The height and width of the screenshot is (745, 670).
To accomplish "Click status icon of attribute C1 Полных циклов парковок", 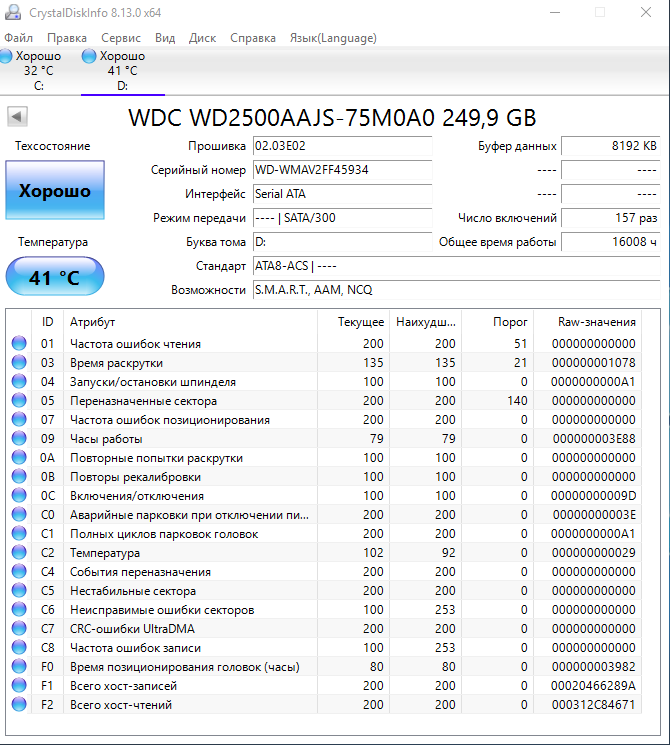I will 19,533.
